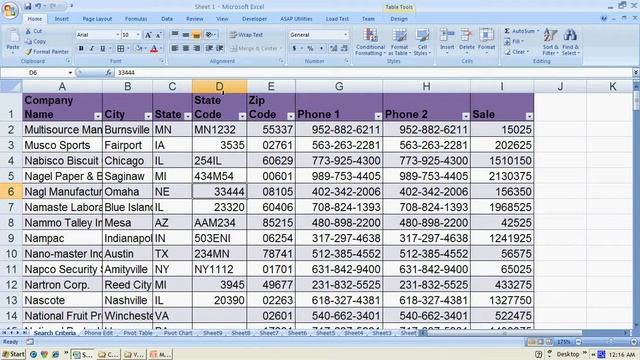Viewport: 640px width, 360px height.
Task: Increase the font size
Action: [x=148, y=35]
